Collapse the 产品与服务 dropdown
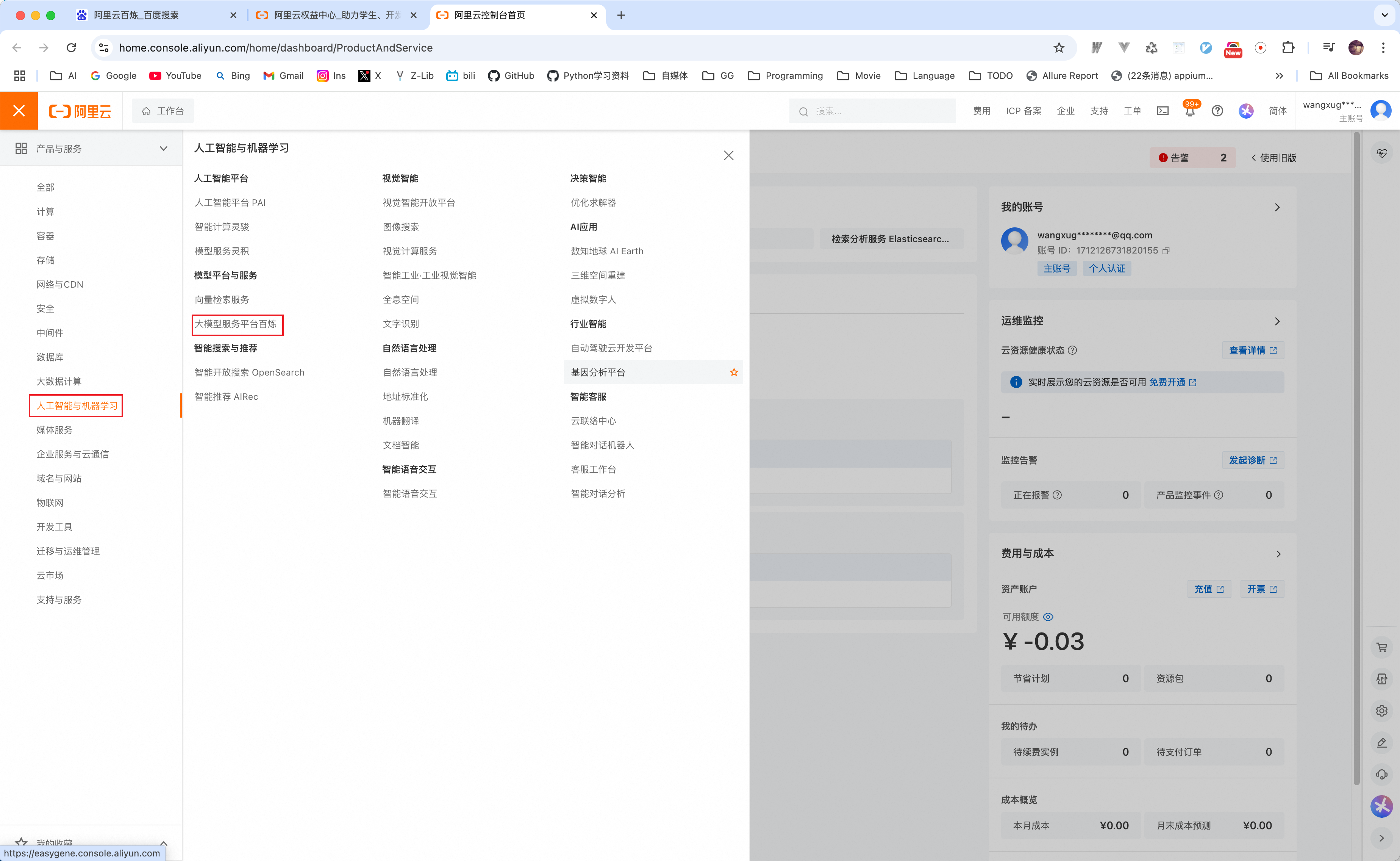The width and height of the screenshot is (1400, 861). (163, 149)
